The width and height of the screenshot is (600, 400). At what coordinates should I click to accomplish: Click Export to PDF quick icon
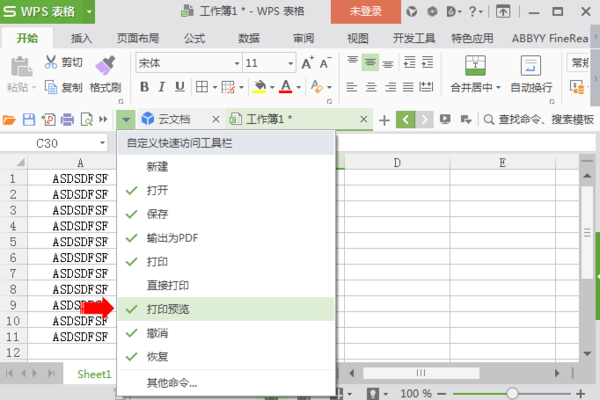[x=48, y=120]
